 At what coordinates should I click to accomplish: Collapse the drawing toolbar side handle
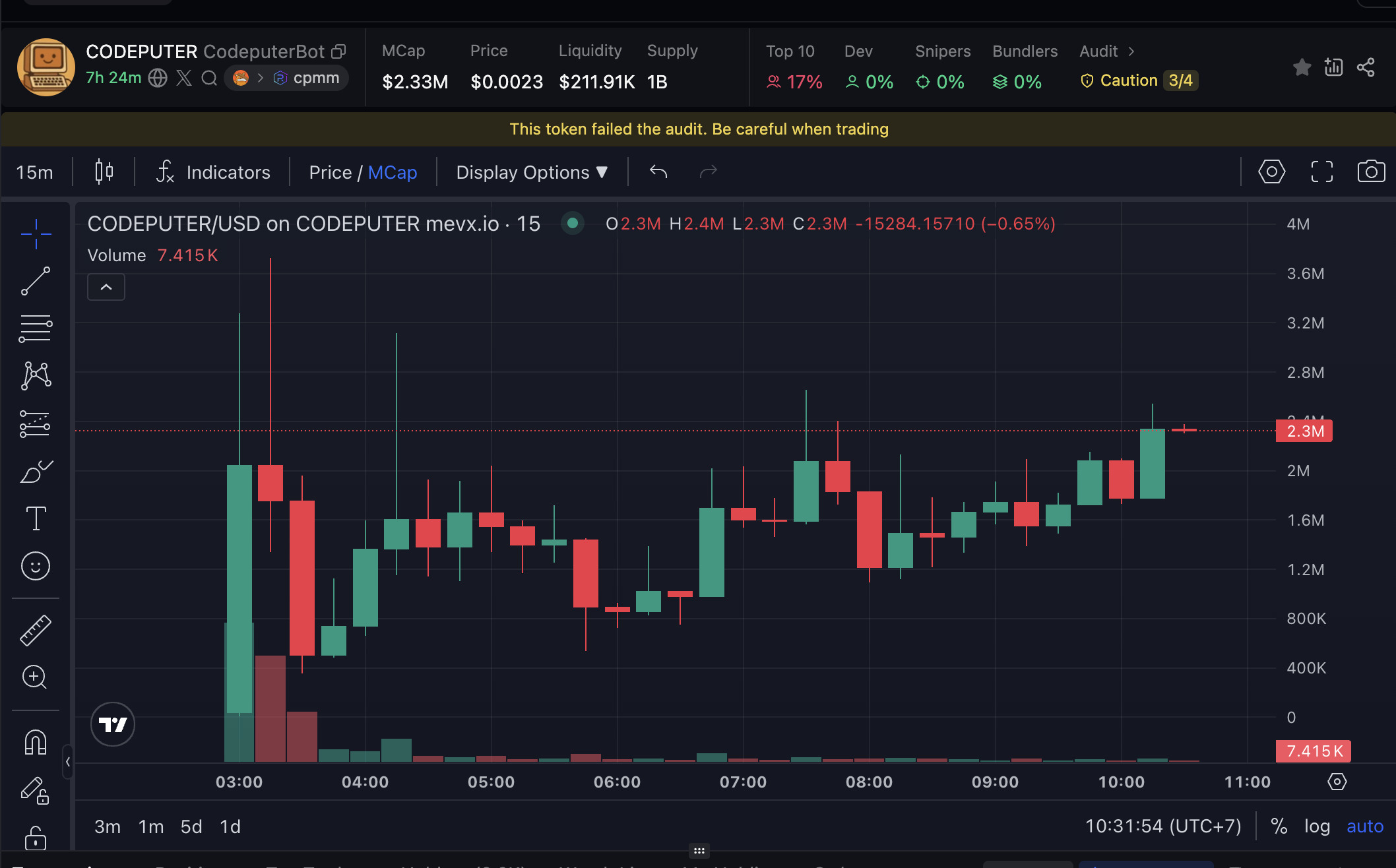click(67, 761)
